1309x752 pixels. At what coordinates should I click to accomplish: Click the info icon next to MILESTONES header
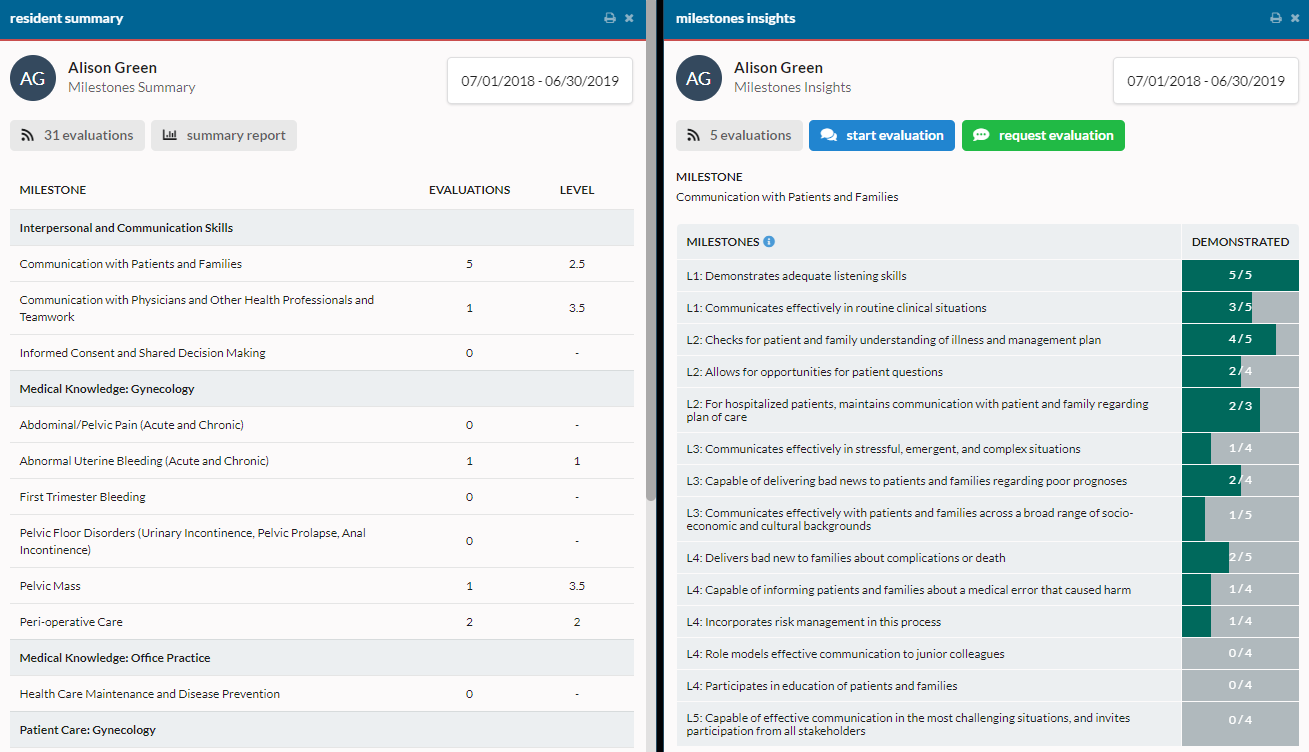[769, 242]
